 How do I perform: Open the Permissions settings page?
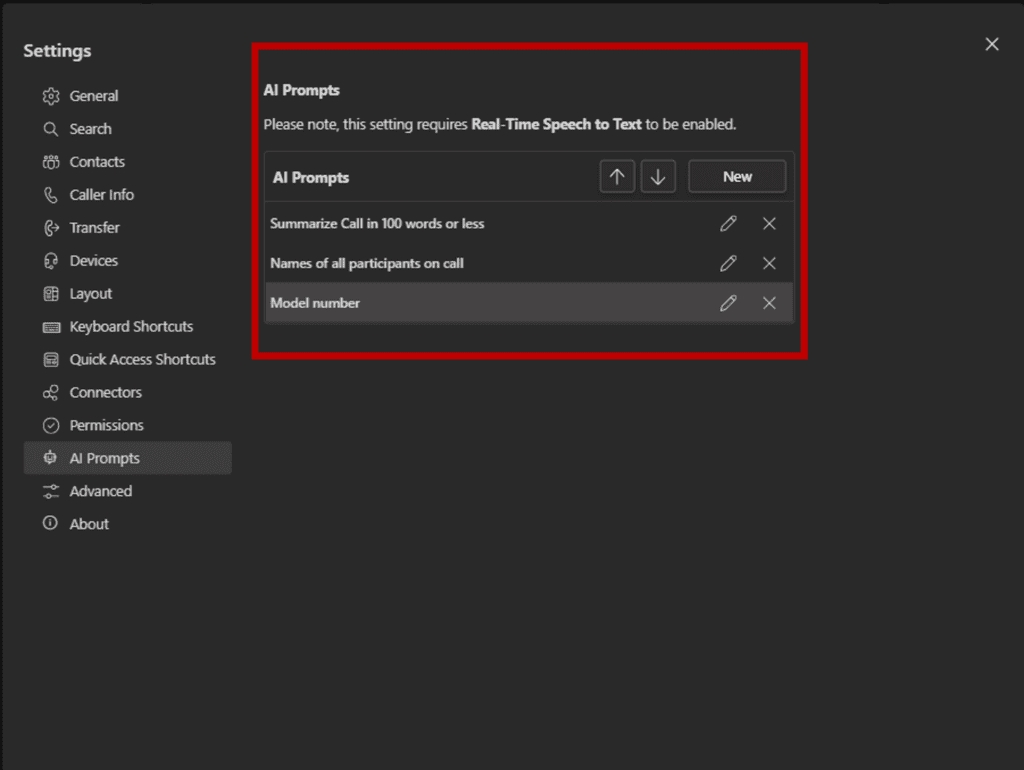tap(106, 425)
